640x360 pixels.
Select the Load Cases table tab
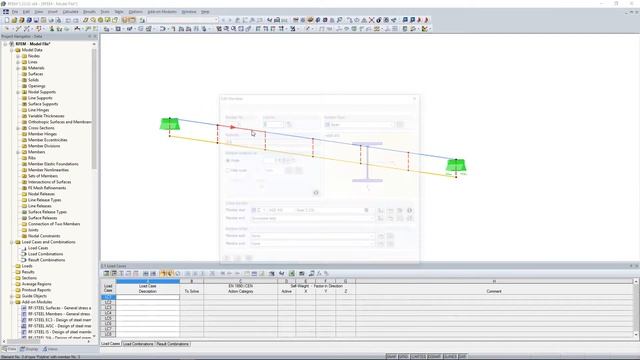(x=111, y=344)
